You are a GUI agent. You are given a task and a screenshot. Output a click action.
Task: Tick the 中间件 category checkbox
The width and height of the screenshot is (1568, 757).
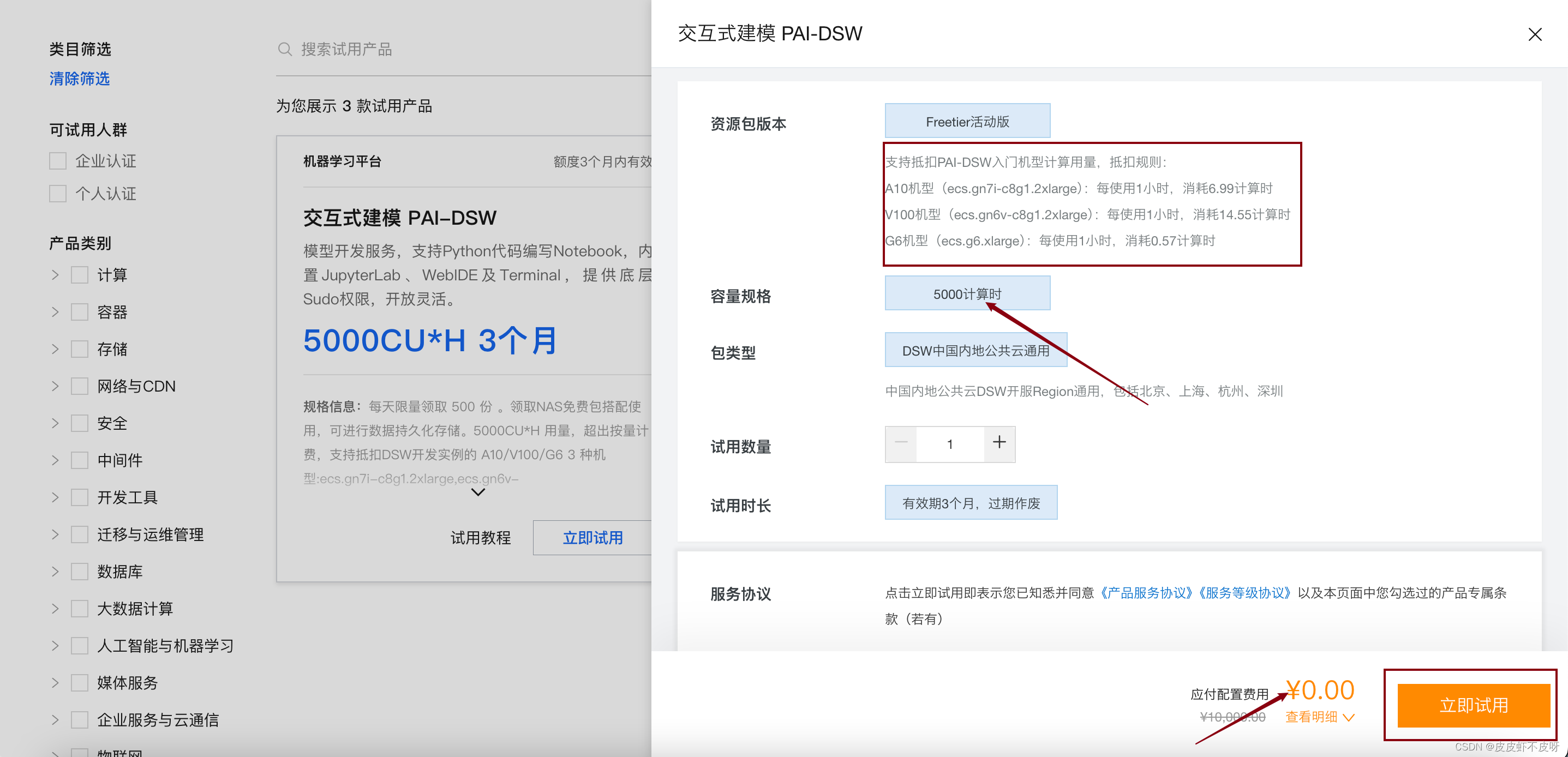click(x=80, y=461)
